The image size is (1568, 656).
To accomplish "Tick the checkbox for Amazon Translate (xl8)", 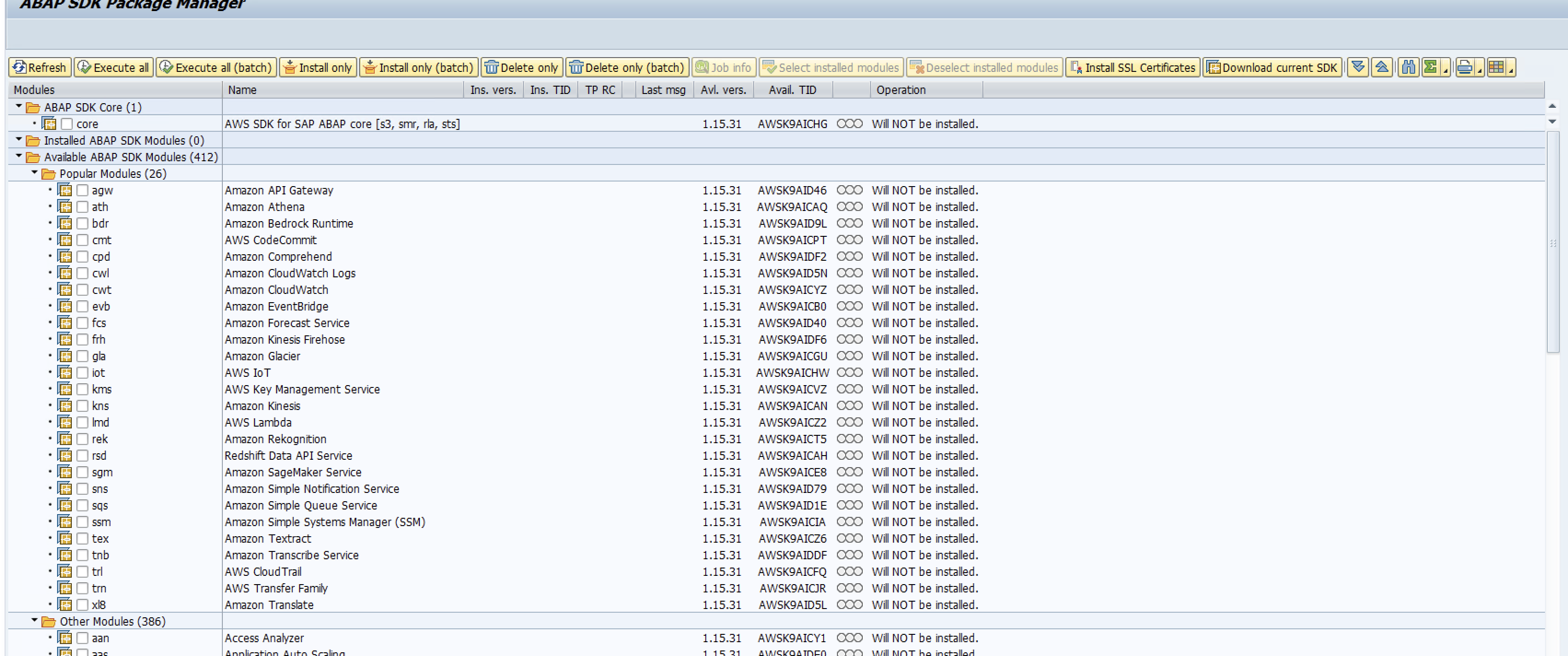I will pyautogui.click(x=82, y=605).
